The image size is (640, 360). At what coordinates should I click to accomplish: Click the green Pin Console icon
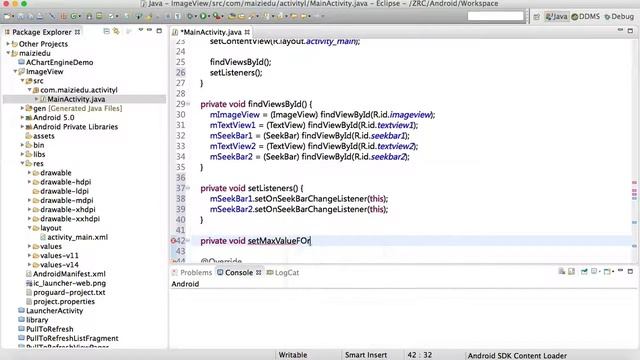pyautogui.click(x=584, y=271)
